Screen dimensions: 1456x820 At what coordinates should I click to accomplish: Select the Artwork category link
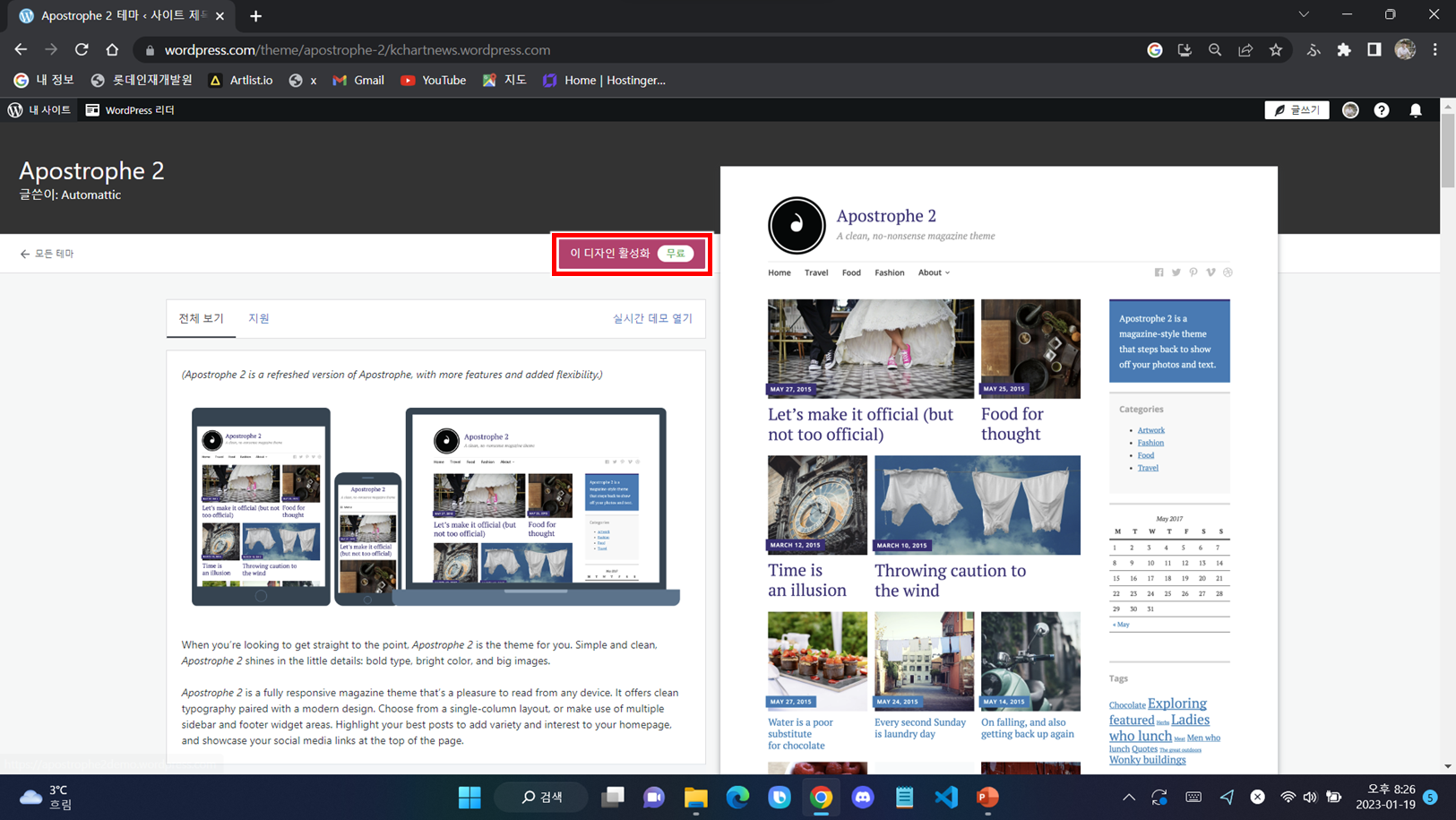tap(1150, 430)
